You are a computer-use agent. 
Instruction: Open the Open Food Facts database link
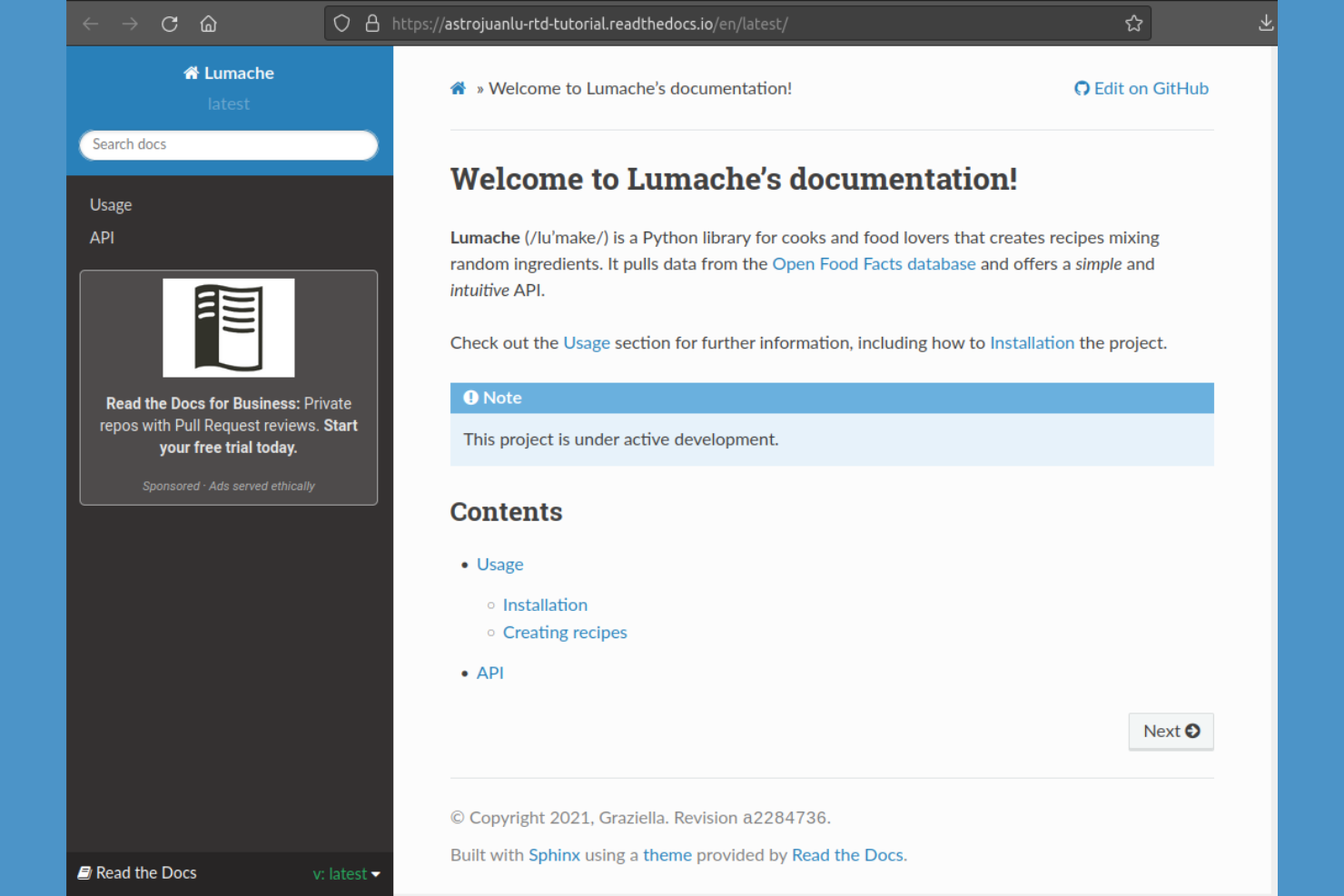tap(874, 263)
